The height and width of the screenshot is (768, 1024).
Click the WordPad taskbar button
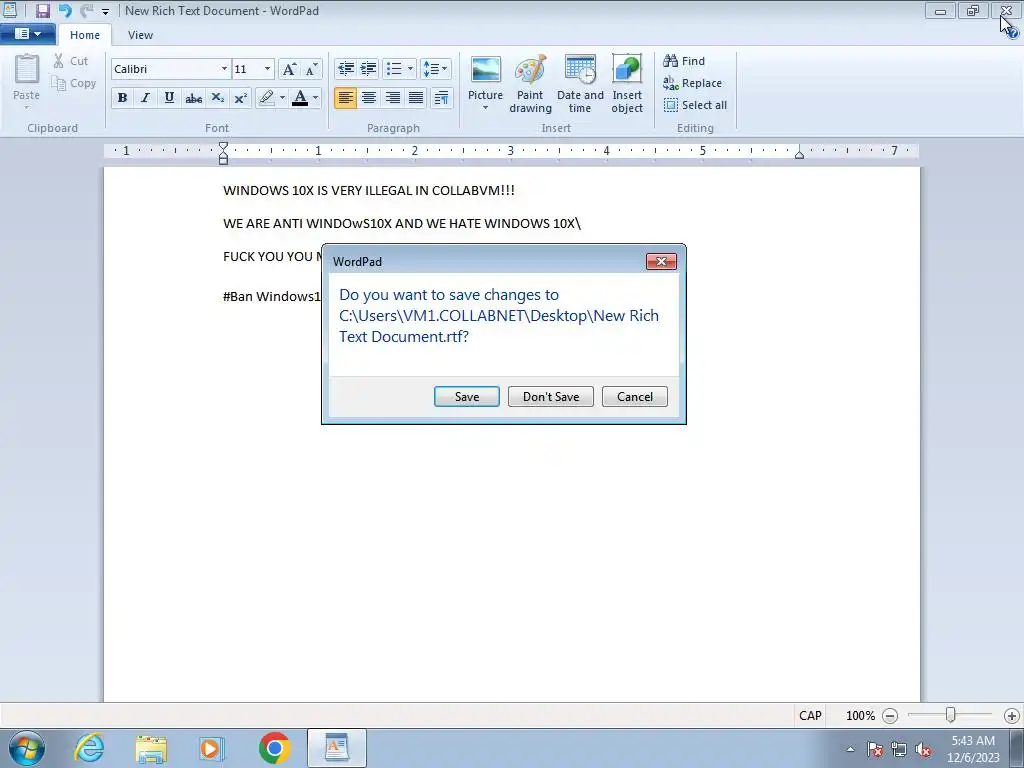coord(337,748)
